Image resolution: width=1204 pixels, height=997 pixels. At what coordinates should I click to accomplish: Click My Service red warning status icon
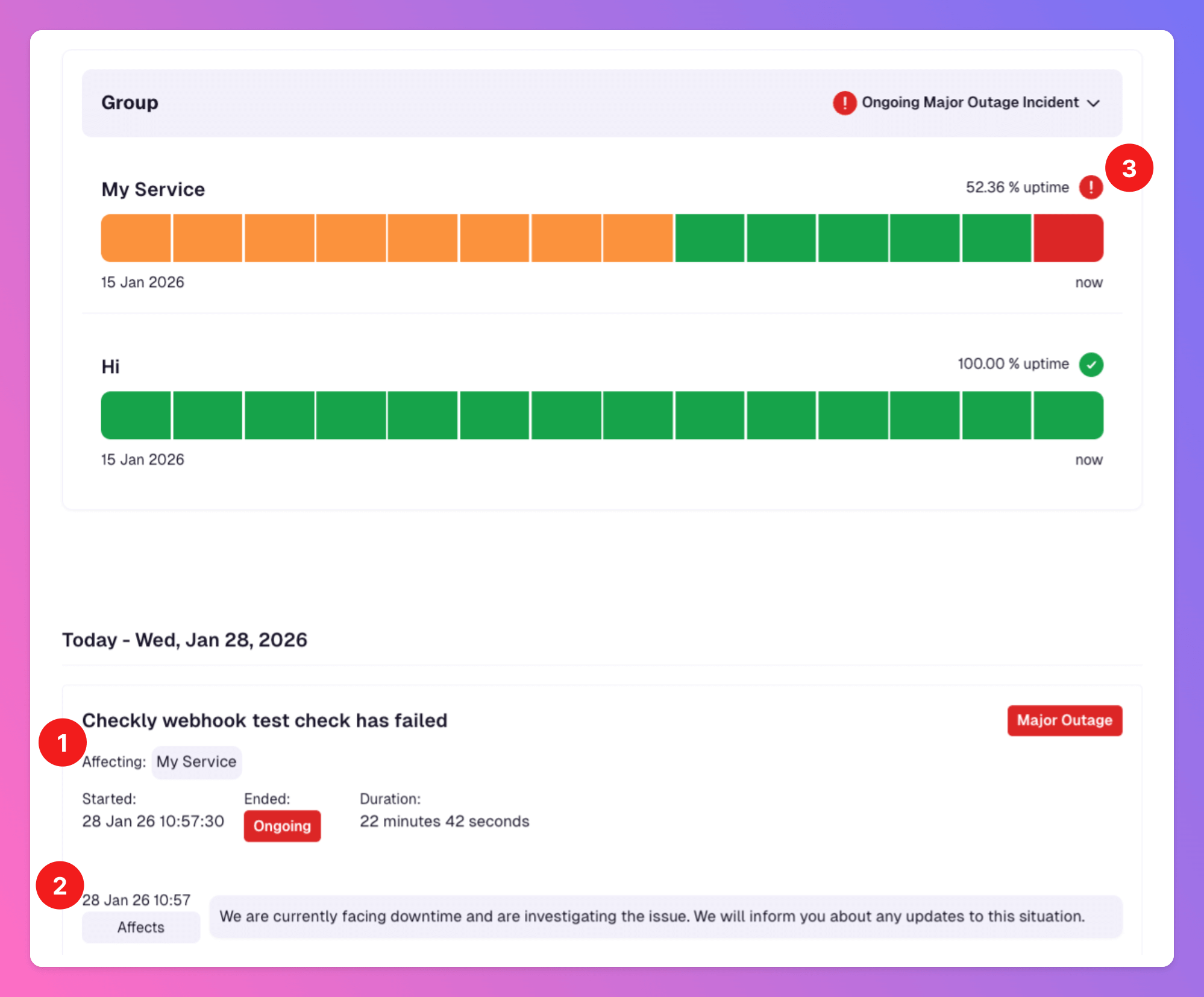[x=1091, y=187]
